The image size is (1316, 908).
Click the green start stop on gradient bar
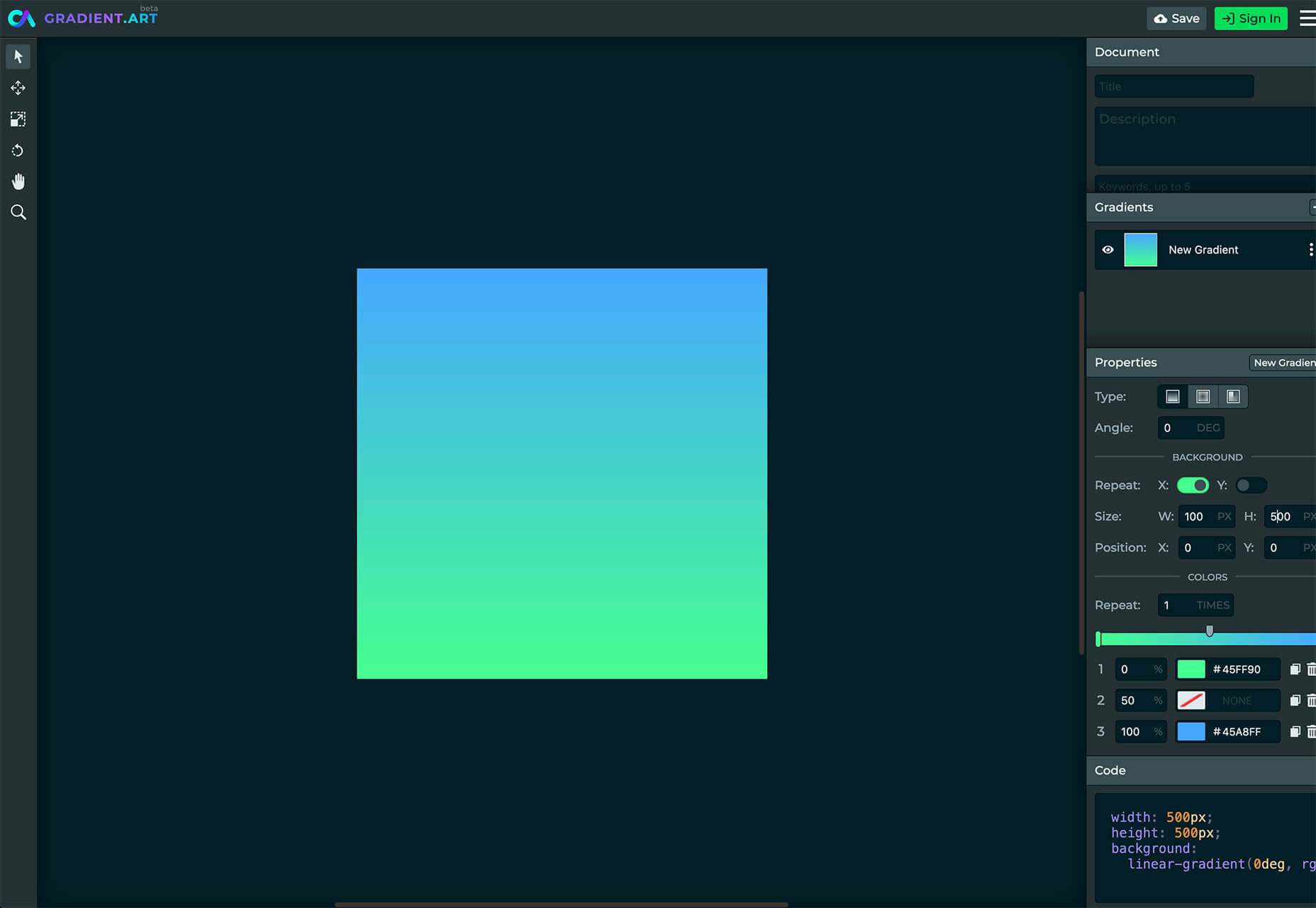[1098, 639]
